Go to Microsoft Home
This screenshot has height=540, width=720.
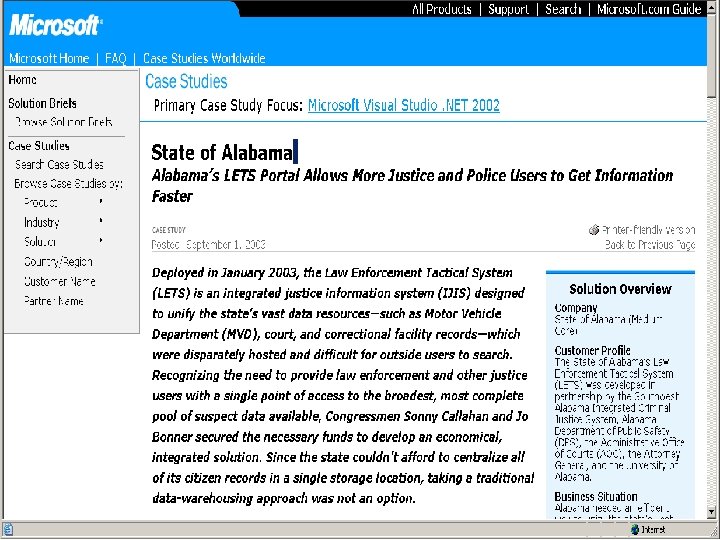click(x=49, y=58)
